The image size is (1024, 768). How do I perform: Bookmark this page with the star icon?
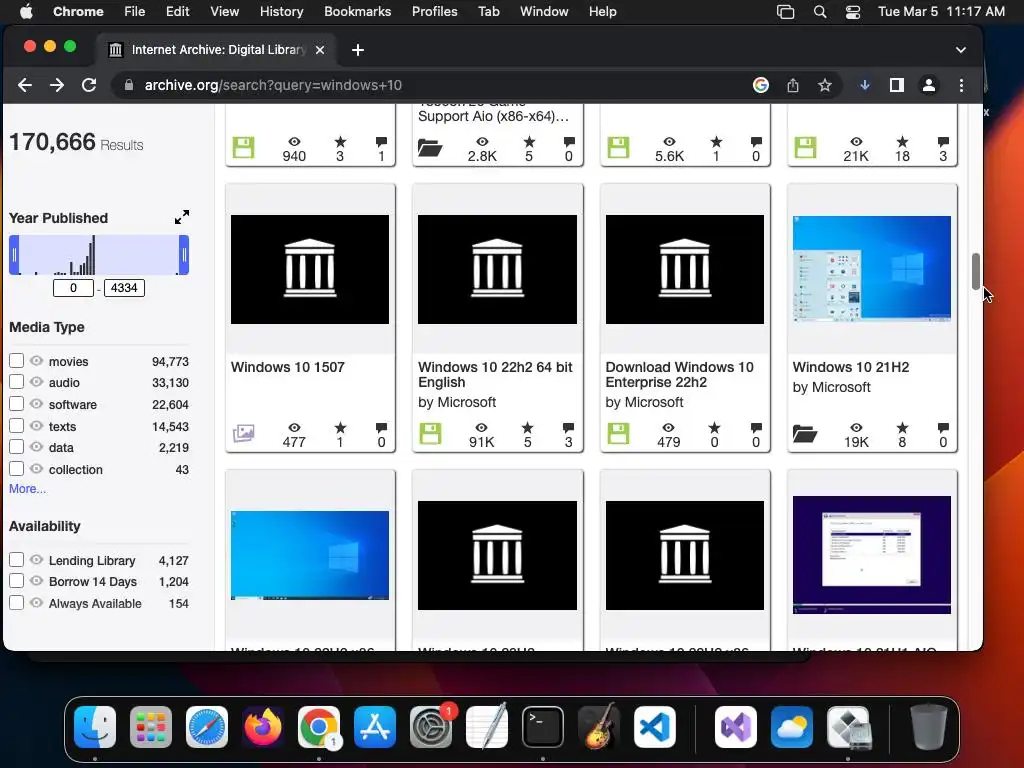825,85
